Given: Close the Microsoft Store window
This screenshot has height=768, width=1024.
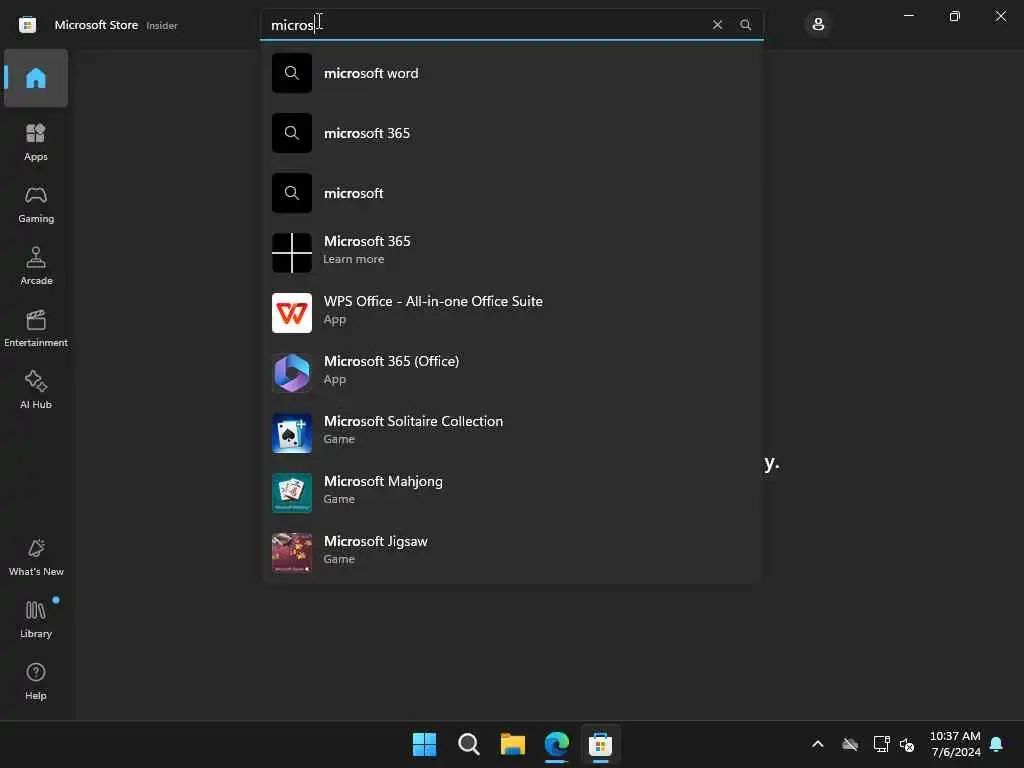Looking at the screenshot, I should (x=1000, y=16).
